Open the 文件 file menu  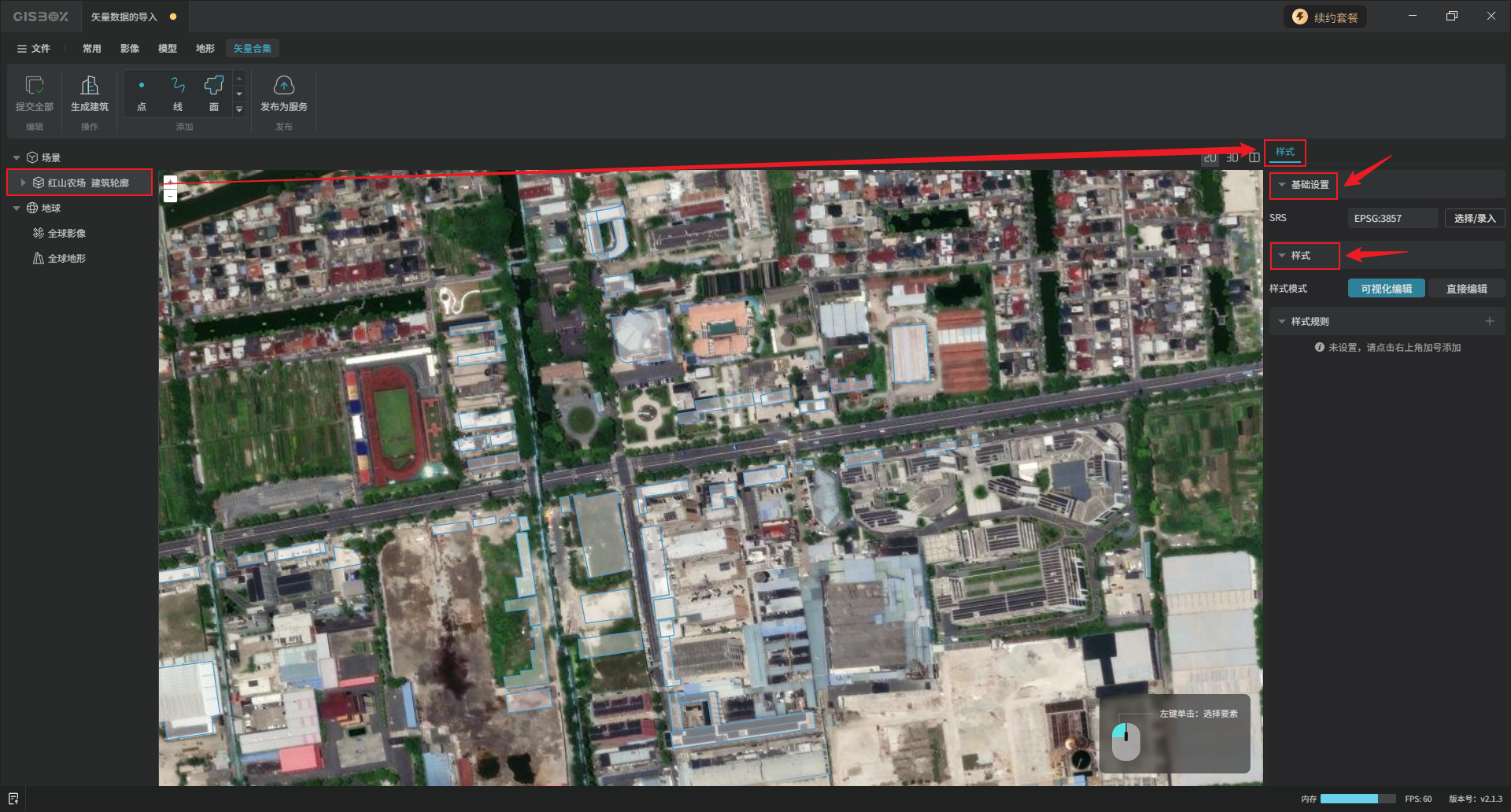34,49
